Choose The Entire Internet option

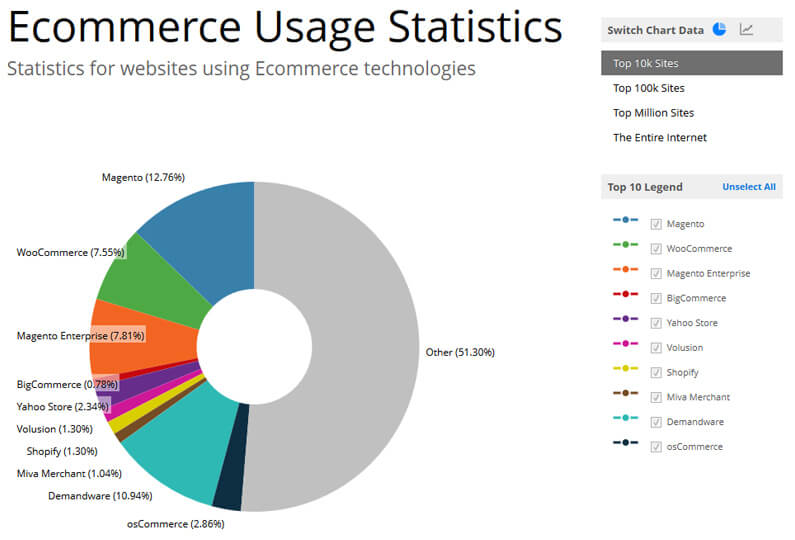[660, 137]
